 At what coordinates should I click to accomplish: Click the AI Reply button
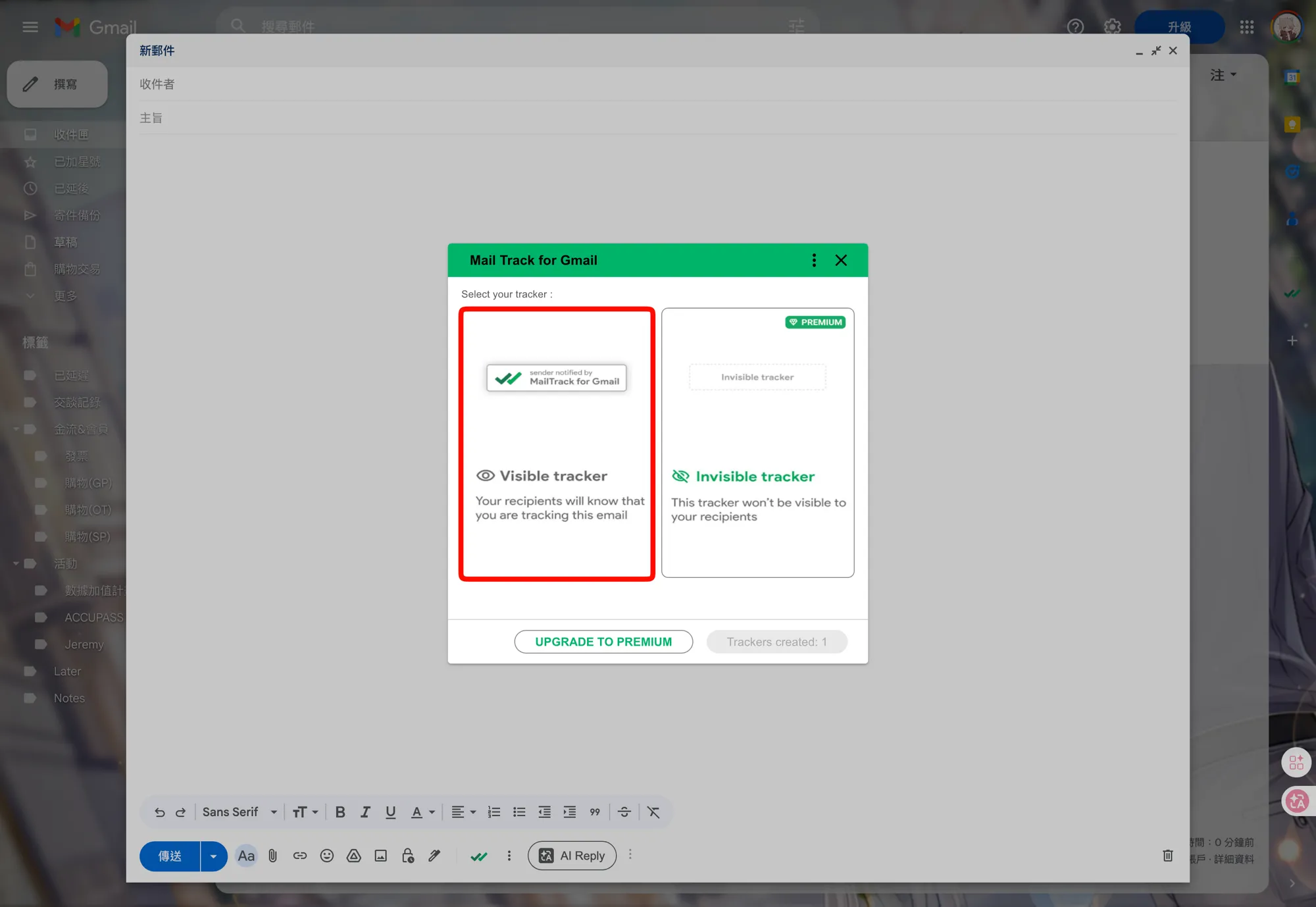pos(572,856)
